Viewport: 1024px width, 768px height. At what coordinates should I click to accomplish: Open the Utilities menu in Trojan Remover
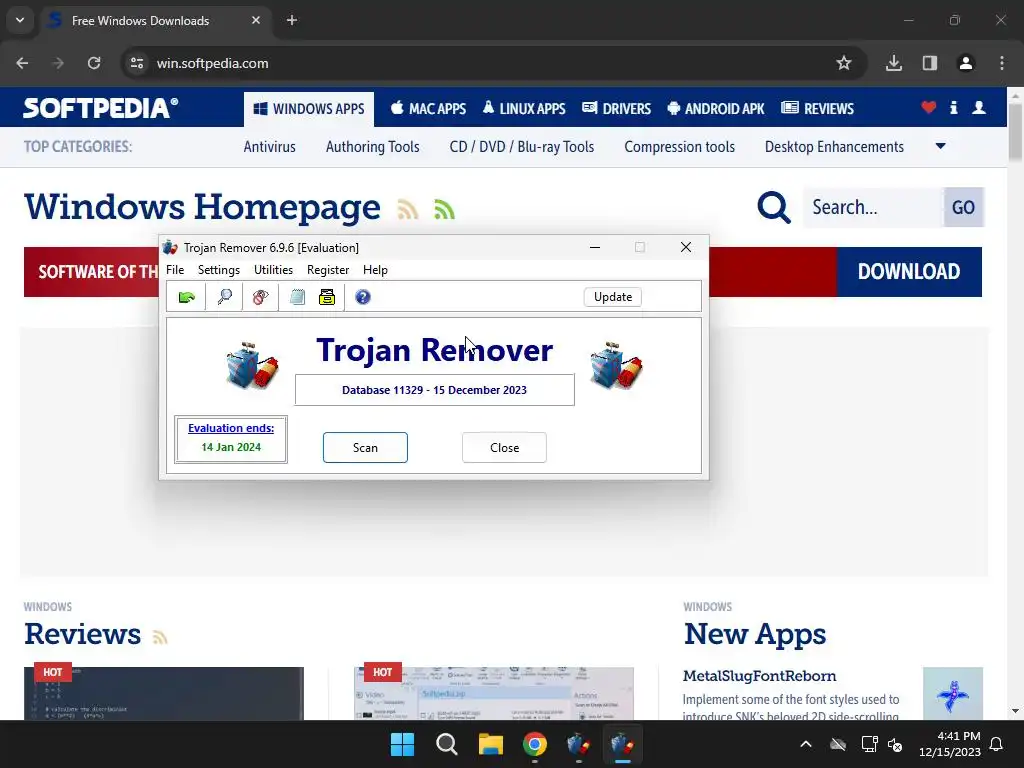click(x=273, y=270)
